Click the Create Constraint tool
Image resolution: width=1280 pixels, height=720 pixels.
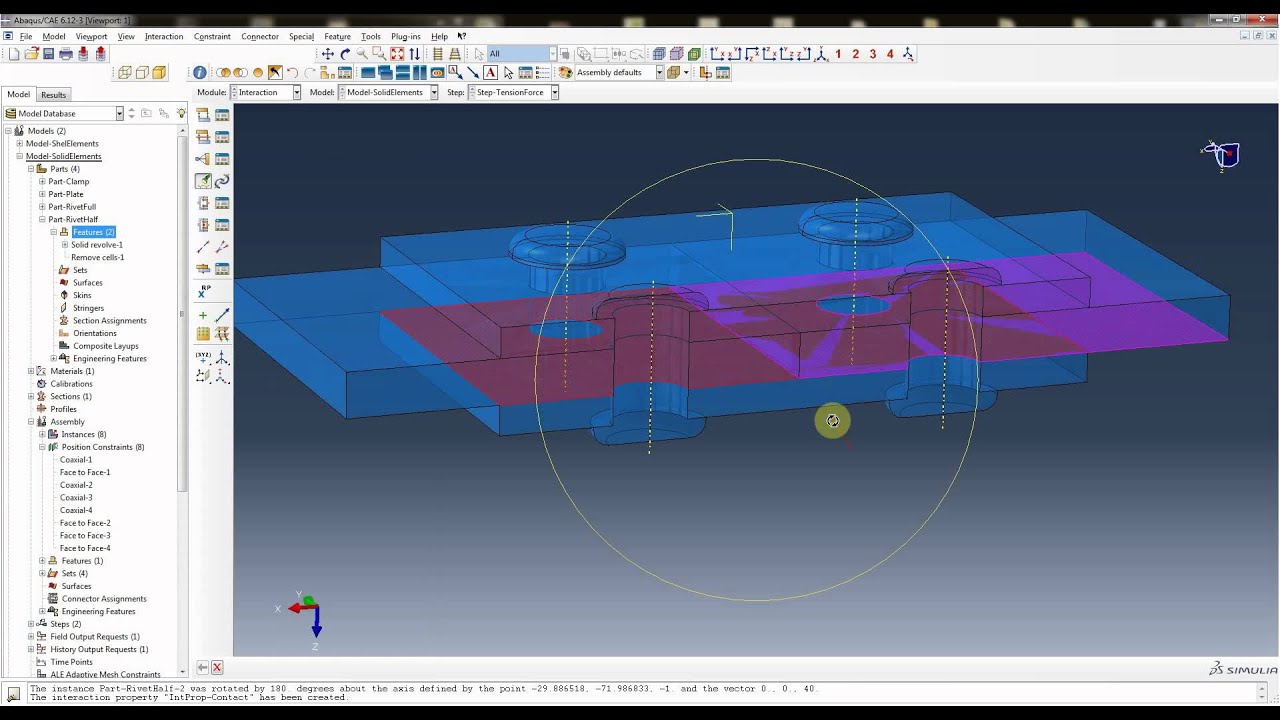click(x=204, y=159)
